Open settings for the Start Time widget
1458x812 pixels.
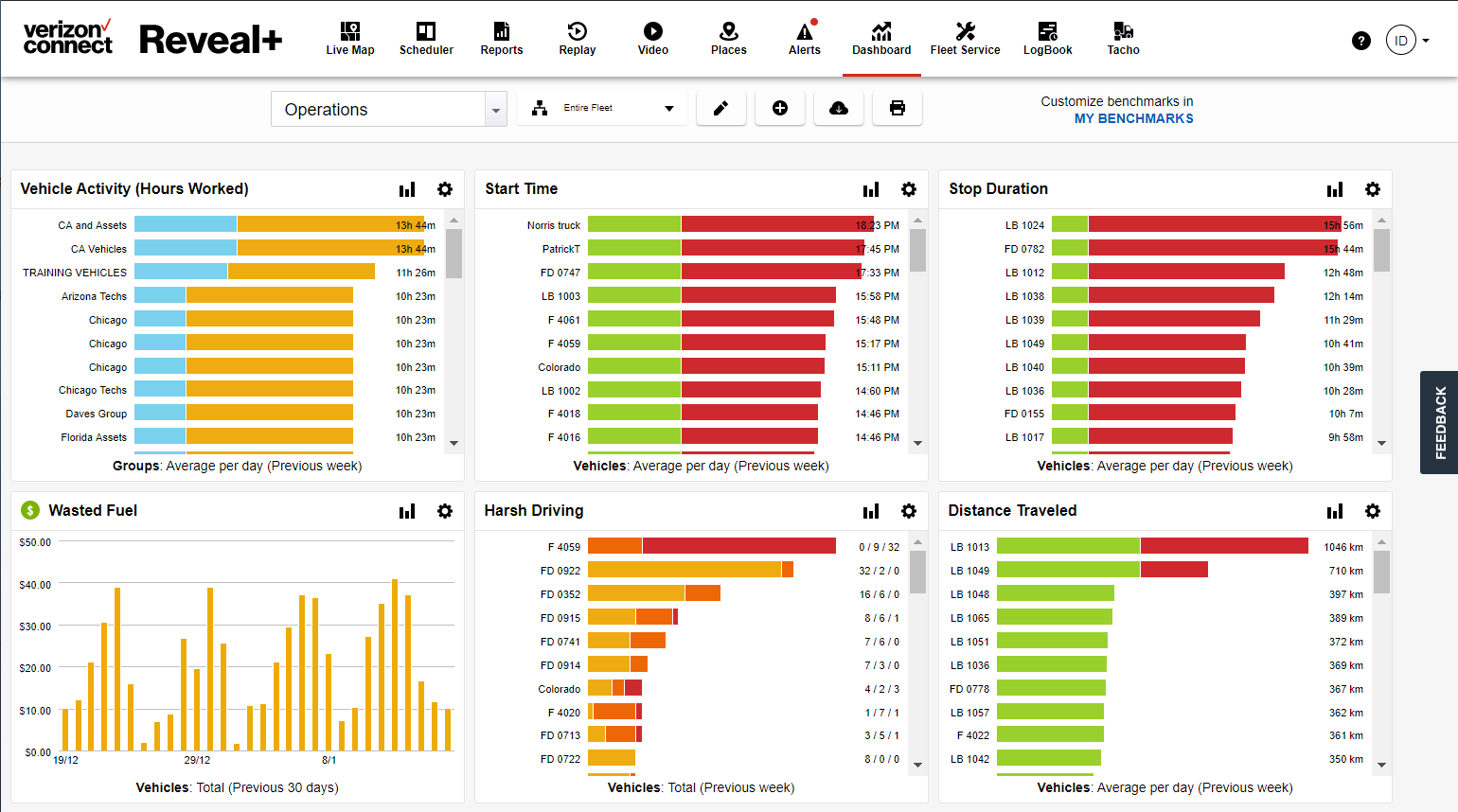(908, 189)
